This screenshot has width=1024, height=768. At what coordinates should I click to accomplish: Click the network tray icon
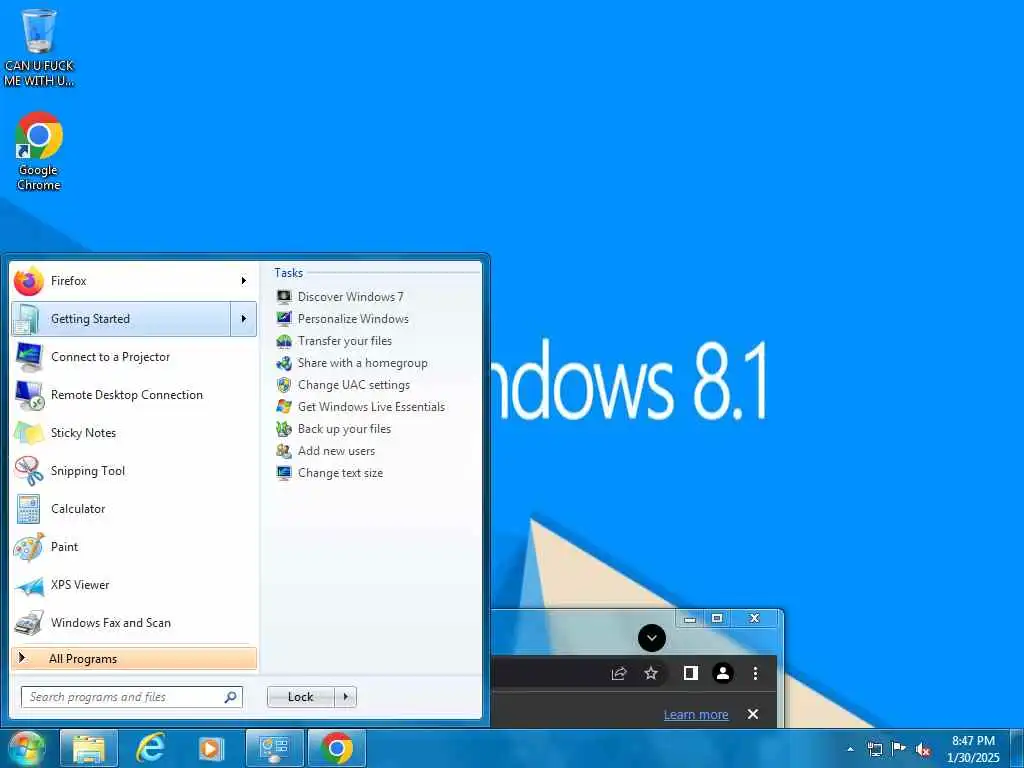point(874,749)
